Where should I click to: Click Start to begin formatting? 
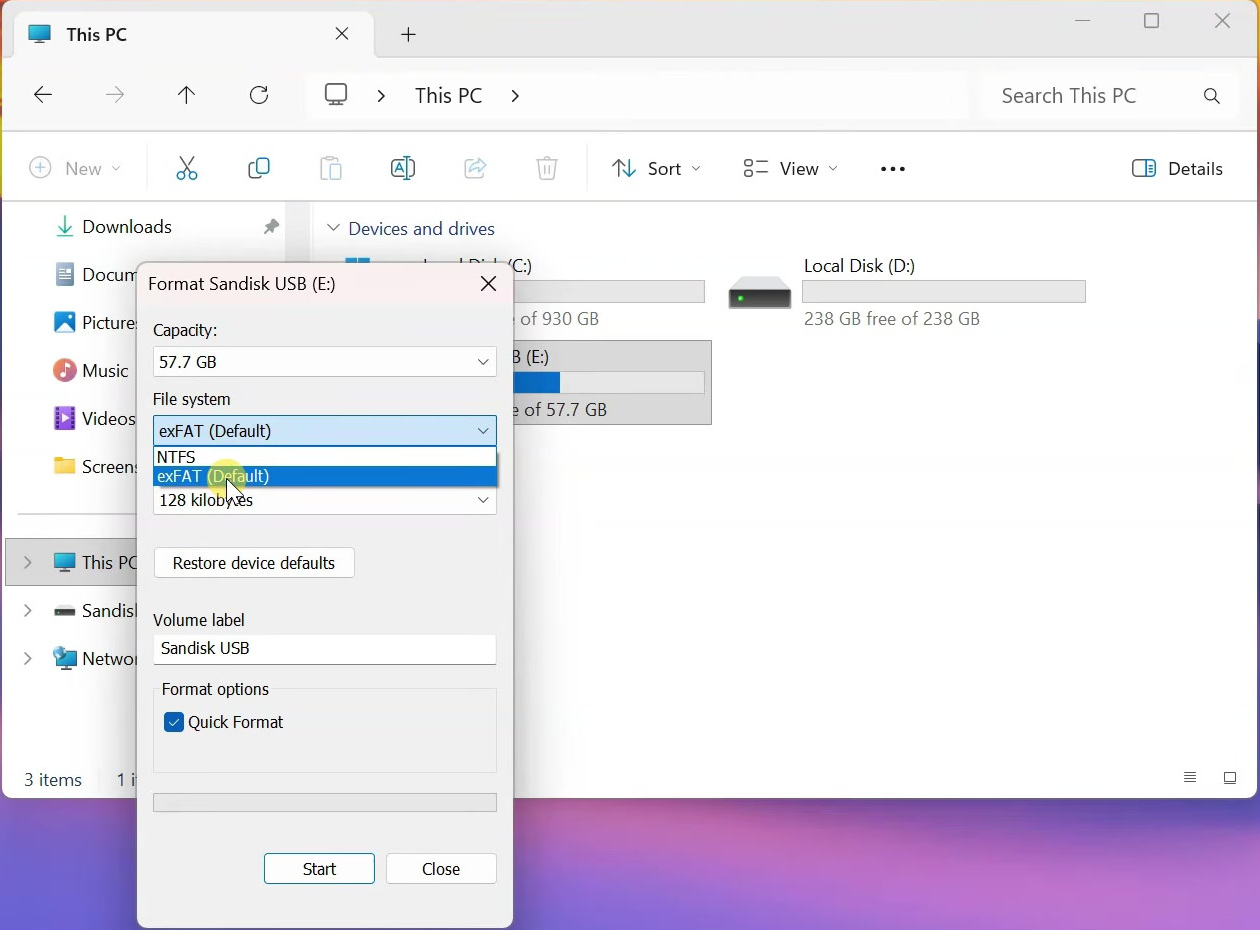[x=319, y=869]
